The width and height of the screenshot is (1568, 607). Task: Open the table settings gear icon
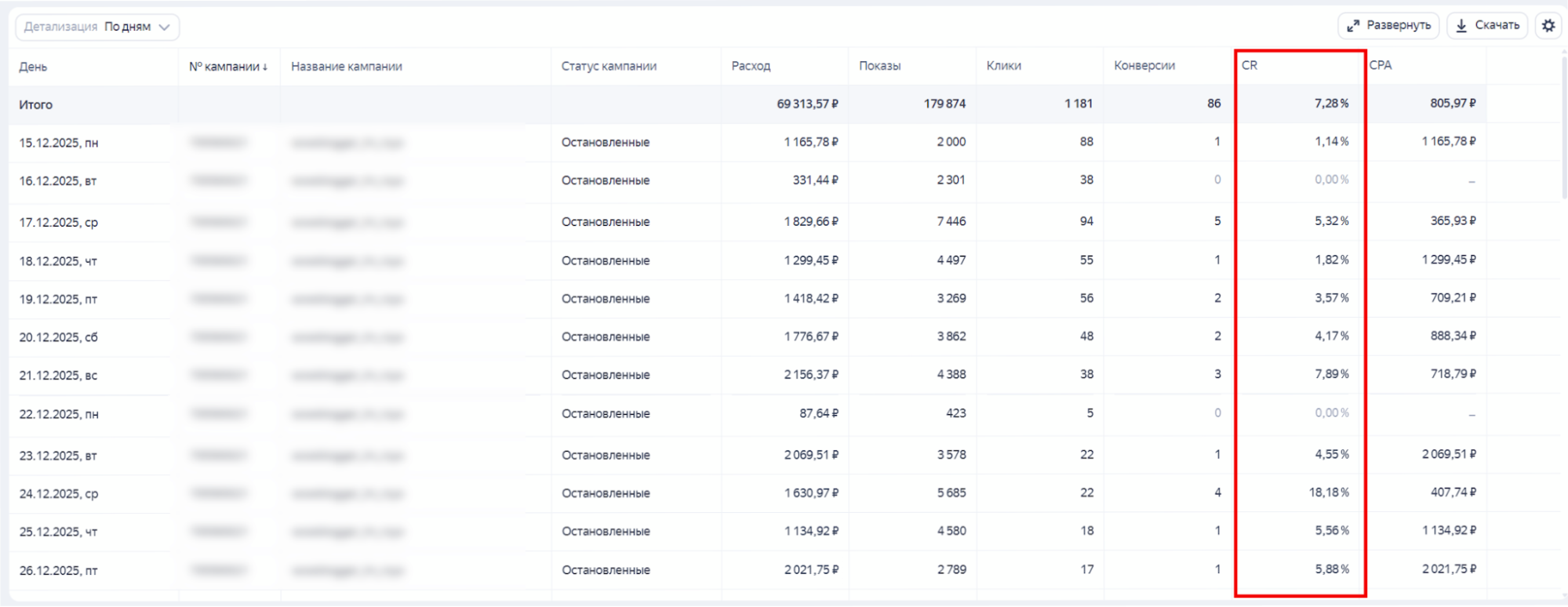click(x=1548, y=26)
